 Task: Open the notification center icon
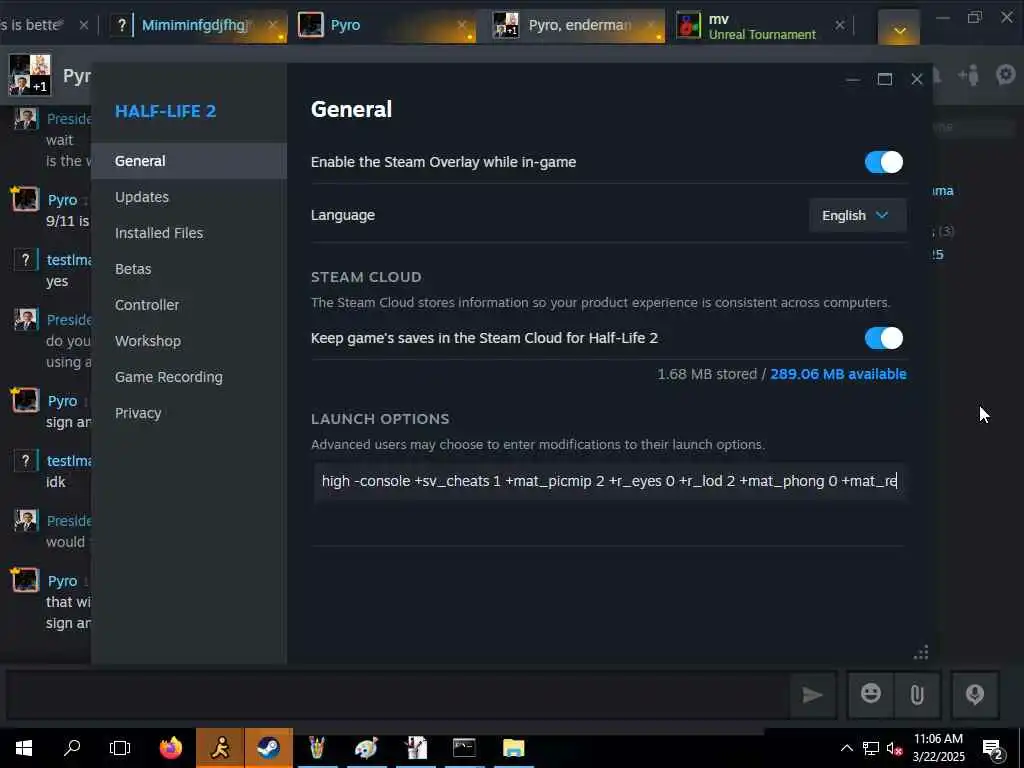pyautogui.click(x=993, y=749)
